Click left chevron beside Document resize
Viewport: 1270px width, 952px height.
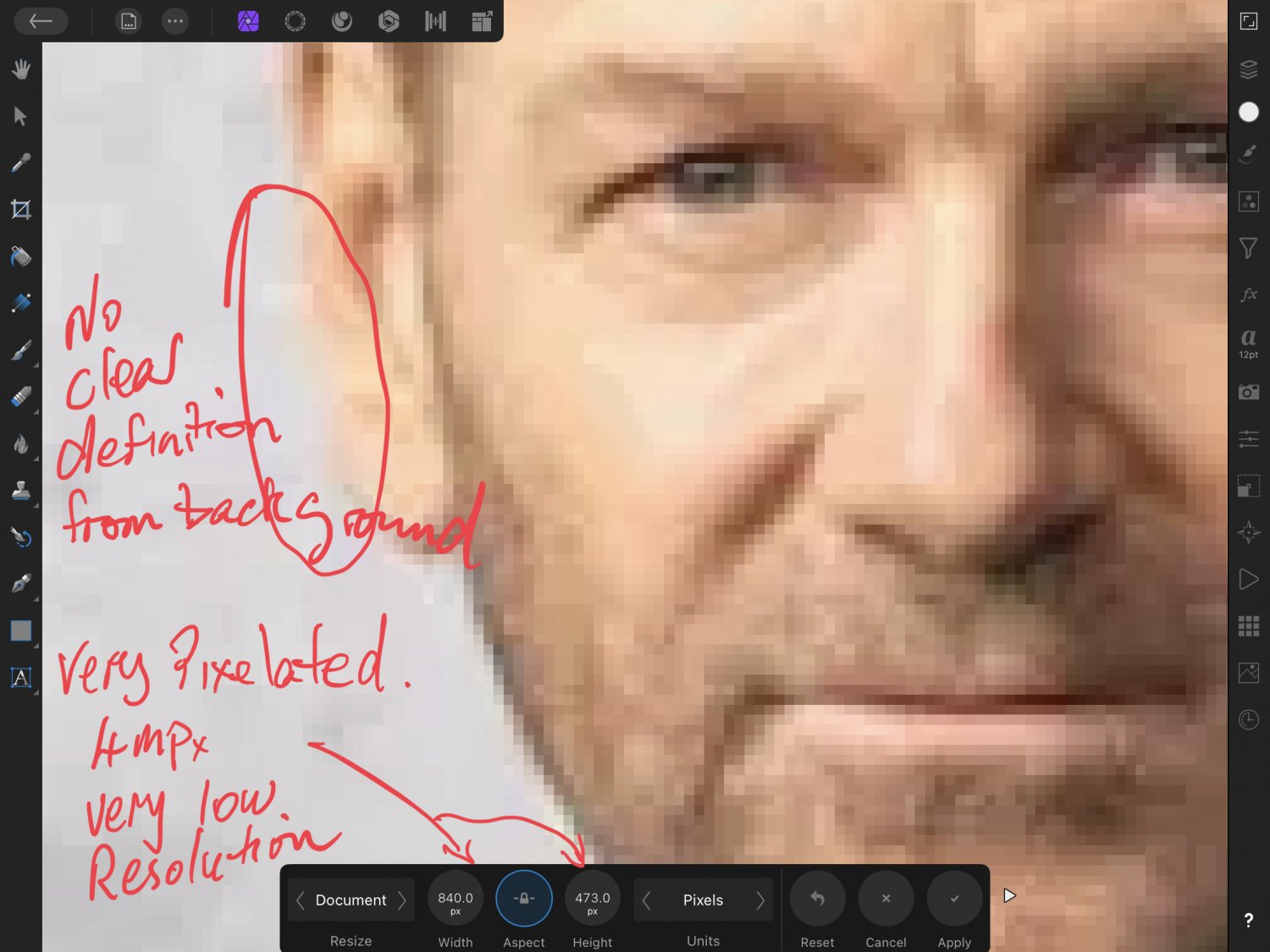click(x=301, y=900)
